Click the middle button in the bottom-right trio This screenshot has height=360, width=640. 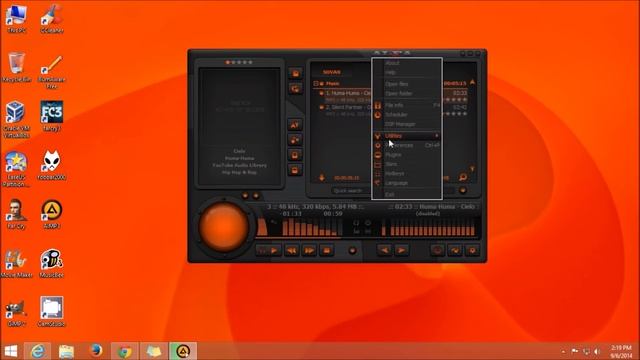(455, 250)
